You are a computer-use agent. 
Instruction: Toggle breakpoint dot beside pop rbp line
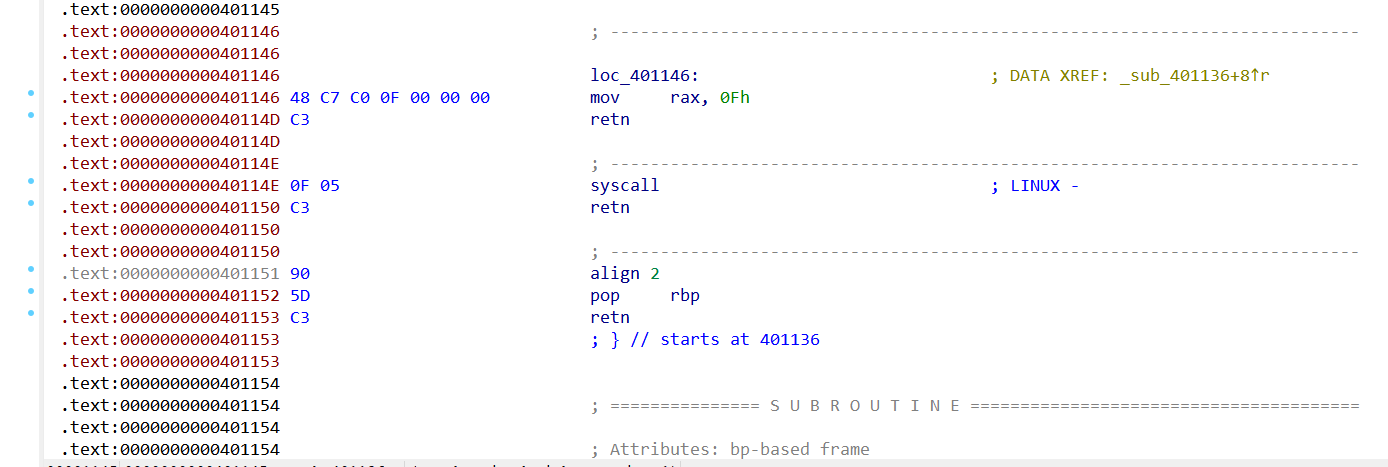coord(31,291)
